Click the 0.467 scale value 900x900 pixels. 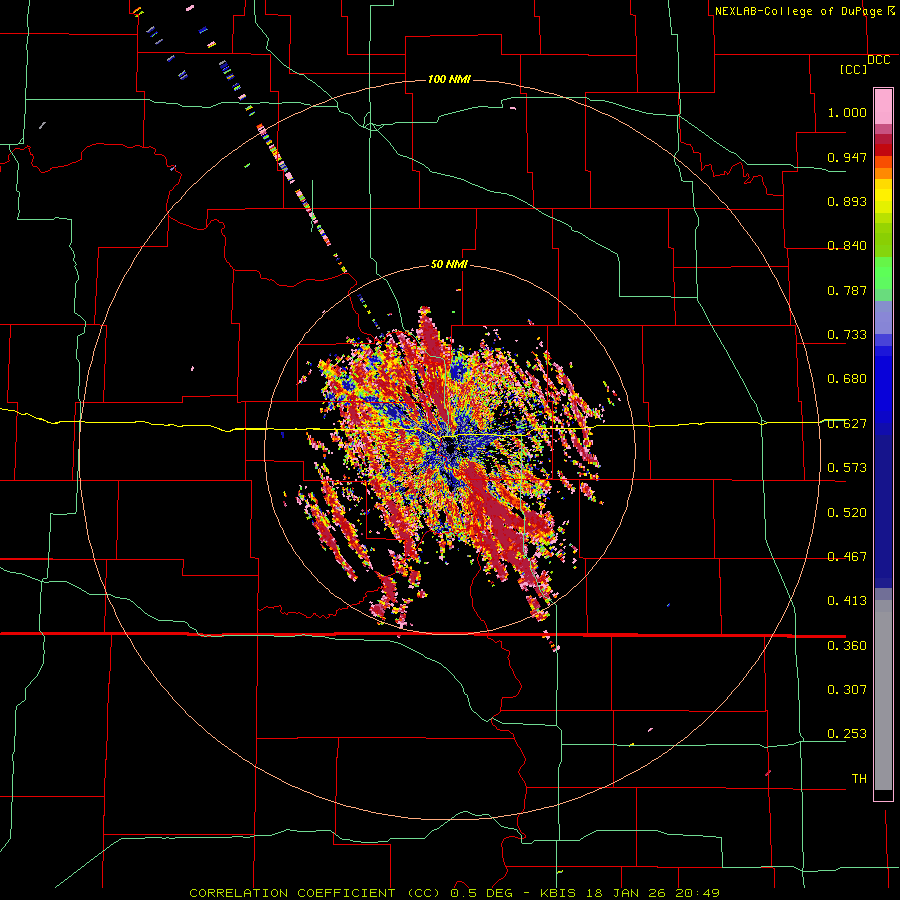click(847, 557)
